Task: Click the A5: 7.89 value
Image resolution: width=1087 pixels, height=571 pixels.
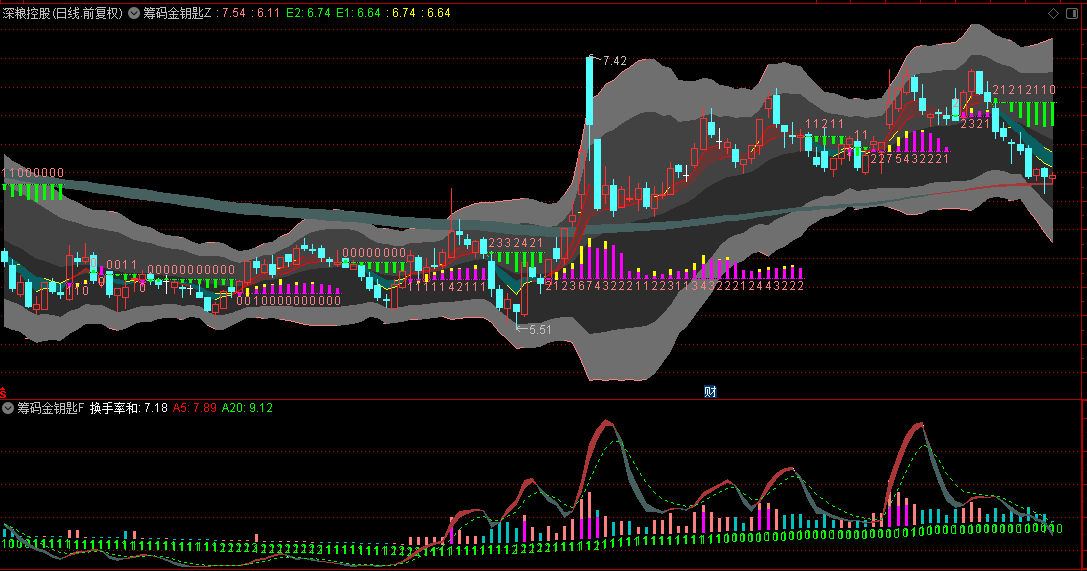Action: tap(195, 408)
